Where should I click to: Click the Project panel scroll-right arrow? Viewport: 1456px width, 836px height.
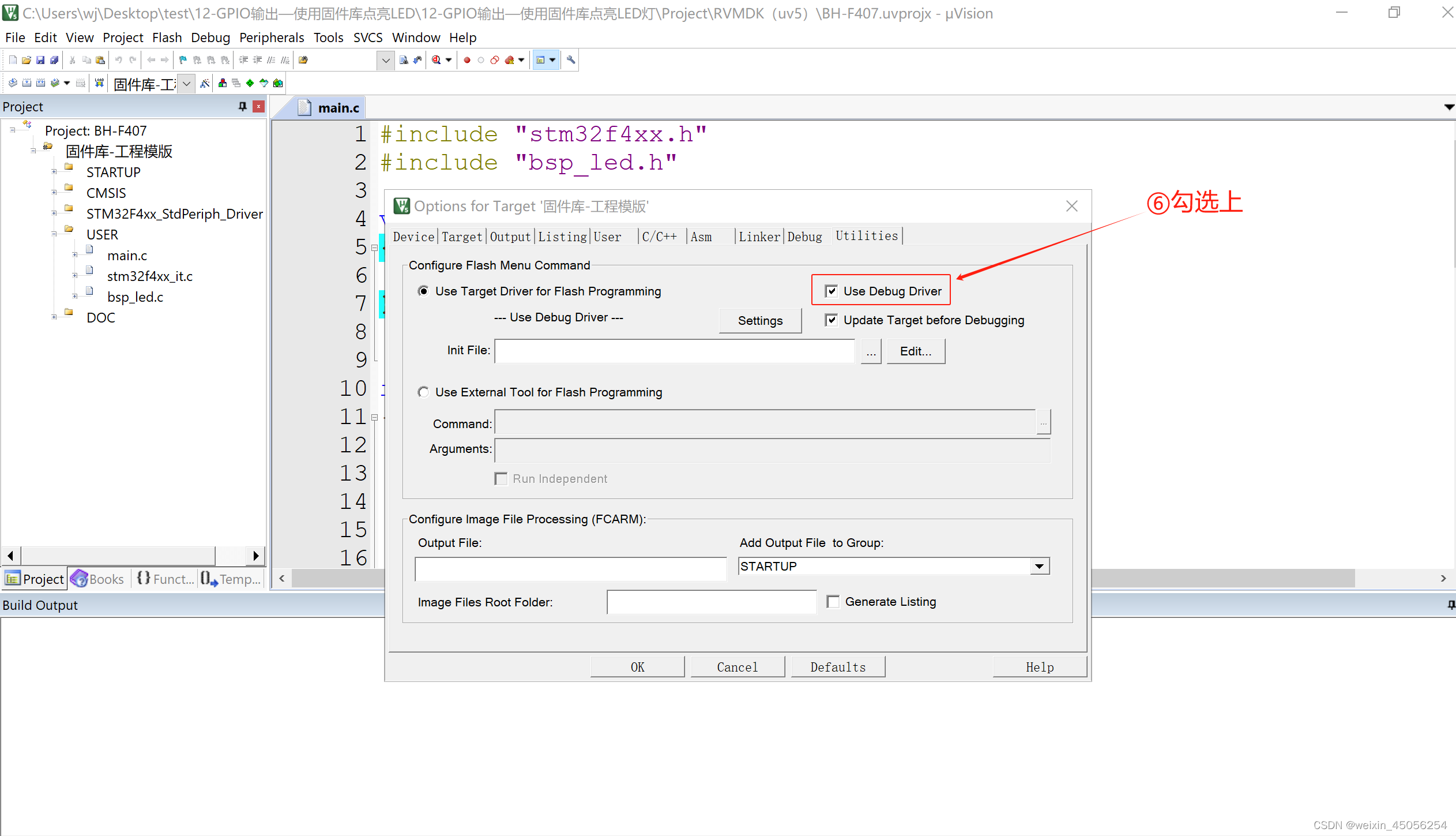[x=255, y=556]
